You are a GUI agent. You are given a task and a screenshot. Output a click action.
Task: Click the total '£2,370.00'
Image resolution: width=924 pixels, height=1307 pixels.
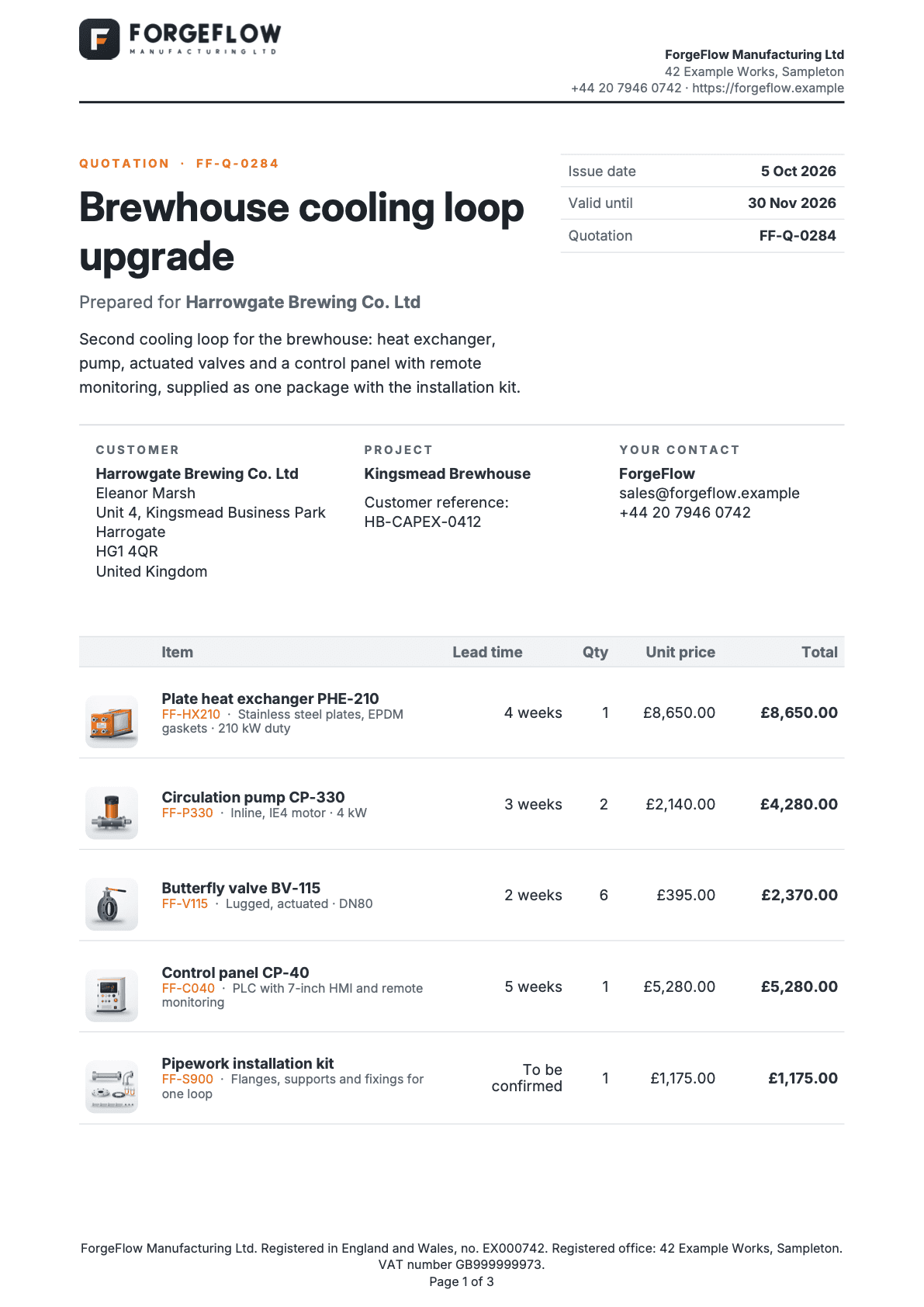[x=799, y=895]
